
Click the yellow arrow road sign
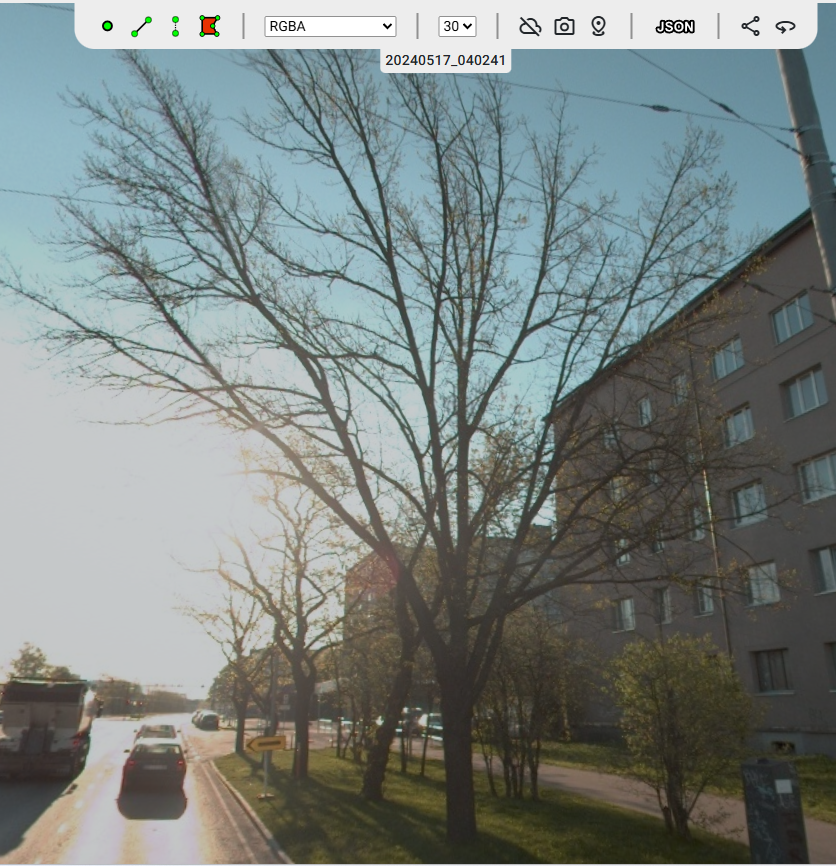(266, 743)
